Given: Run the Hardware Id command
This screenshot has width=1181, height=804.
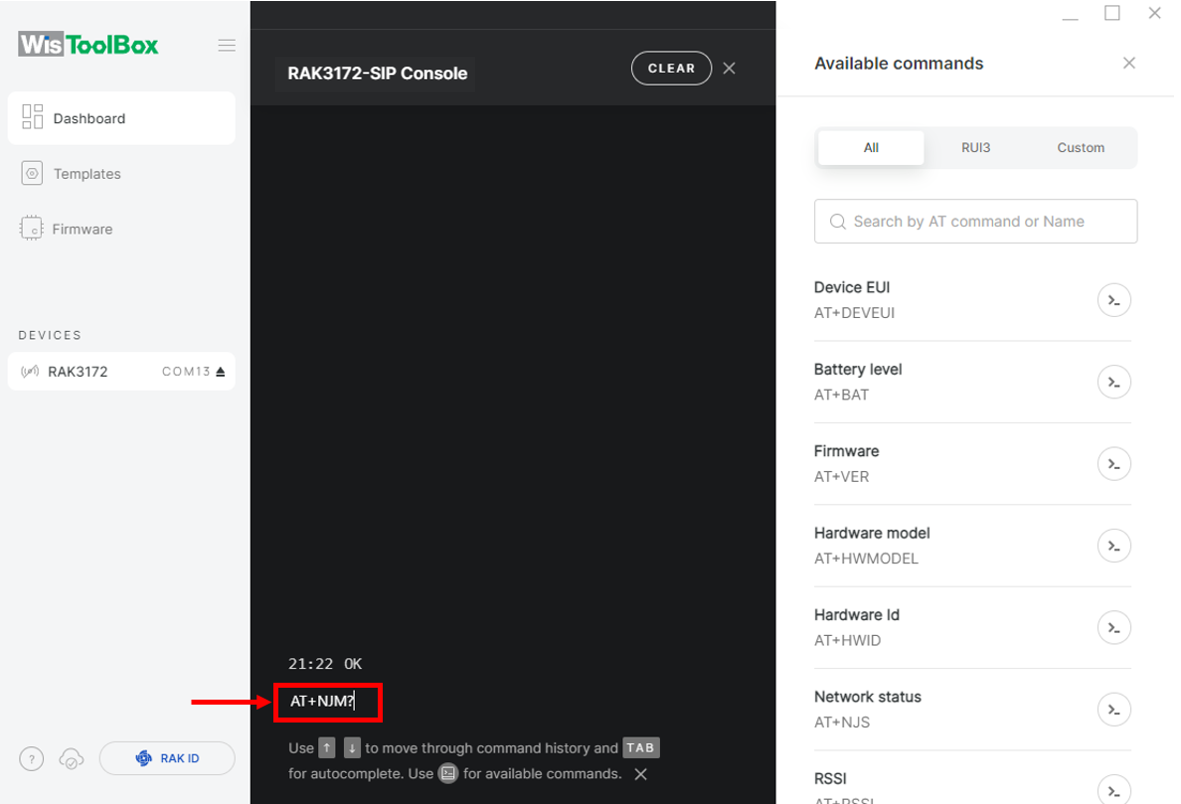Looking at the screenshot, I should pos(1114,628).
